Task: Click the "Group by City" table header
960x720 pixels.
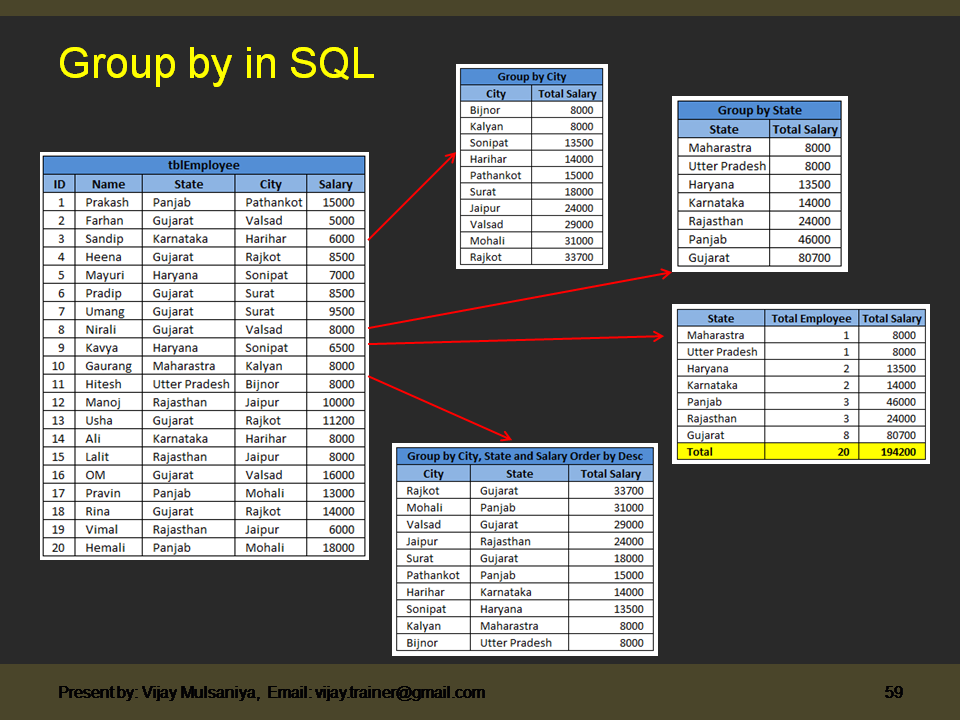Action: pyautogui.click(x=530, y=76)
